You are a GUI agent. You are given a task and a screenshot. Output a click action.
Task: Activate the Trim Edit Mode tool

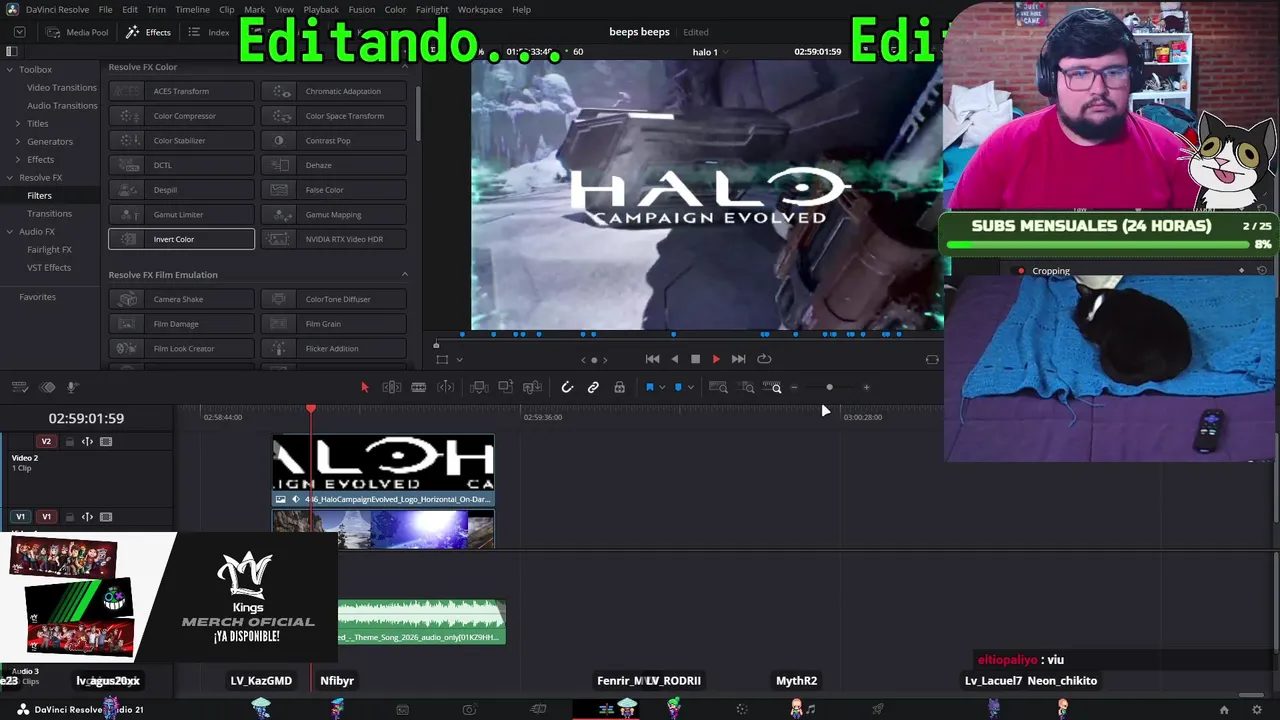coord(392,387)
